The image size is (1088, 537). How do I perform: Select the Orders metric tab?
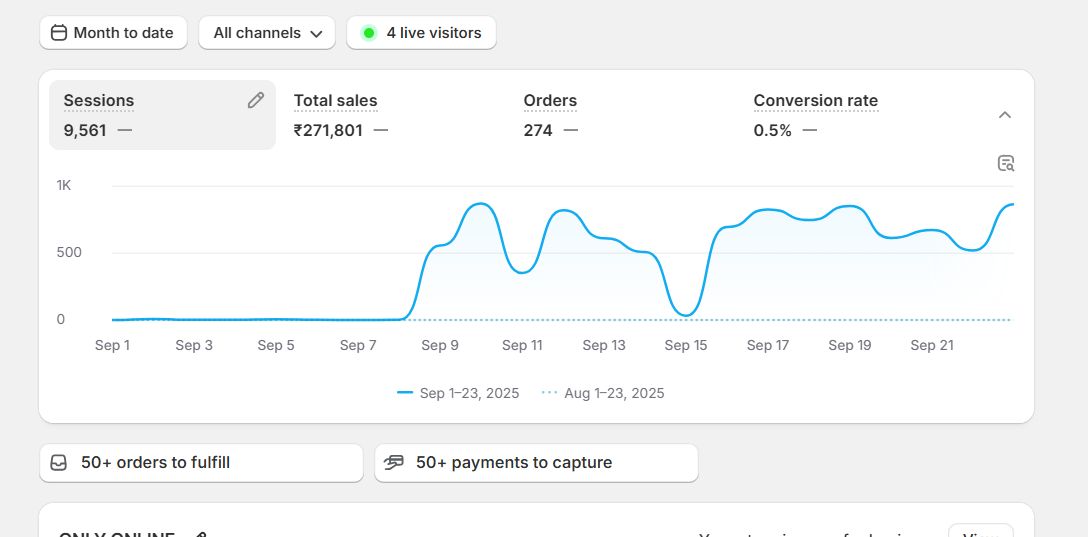[550, 101]
